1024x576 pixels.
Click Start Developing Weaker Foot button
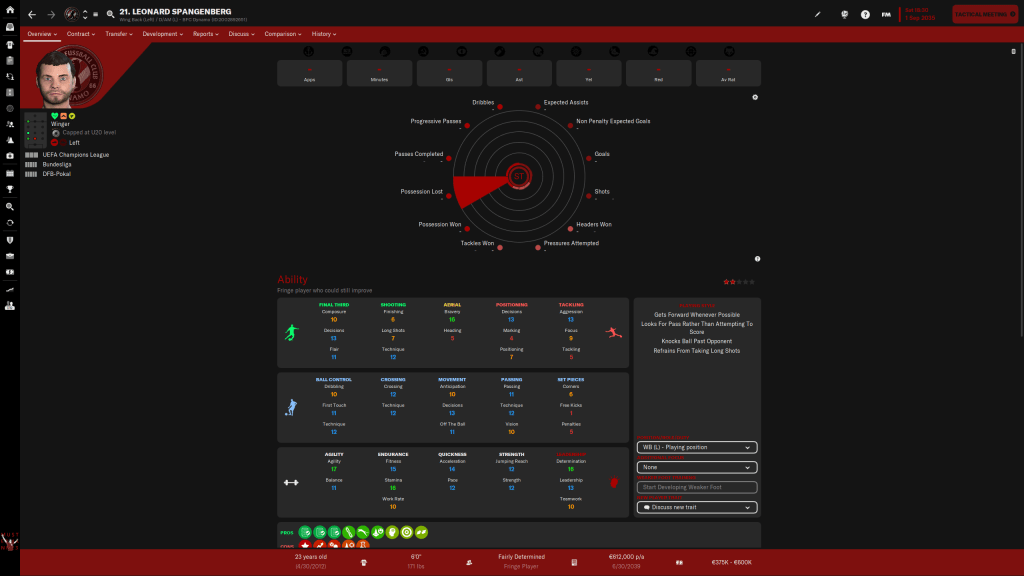coord(696,487)
